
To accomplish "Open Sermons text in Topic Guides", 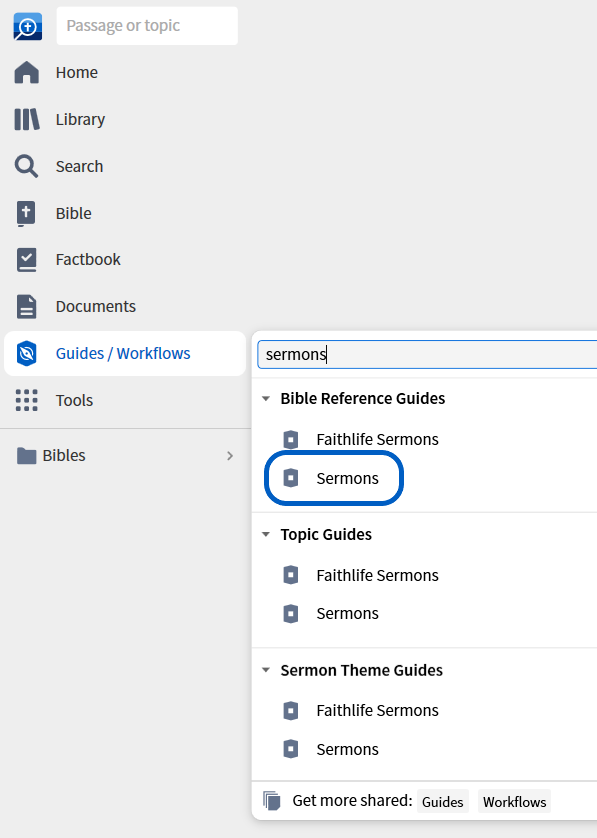I will pos(347,614).
